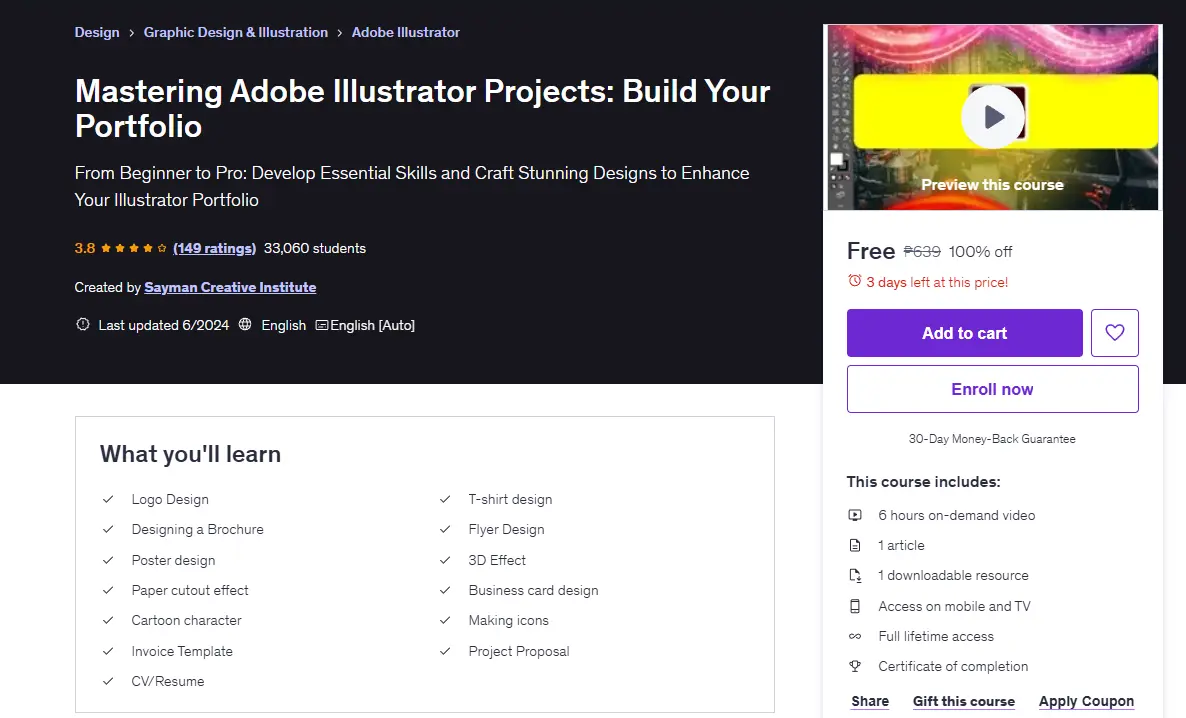The image size is (1186, 718).
Task: Click 'Designing a Brochure' list item
Action: 197,530
